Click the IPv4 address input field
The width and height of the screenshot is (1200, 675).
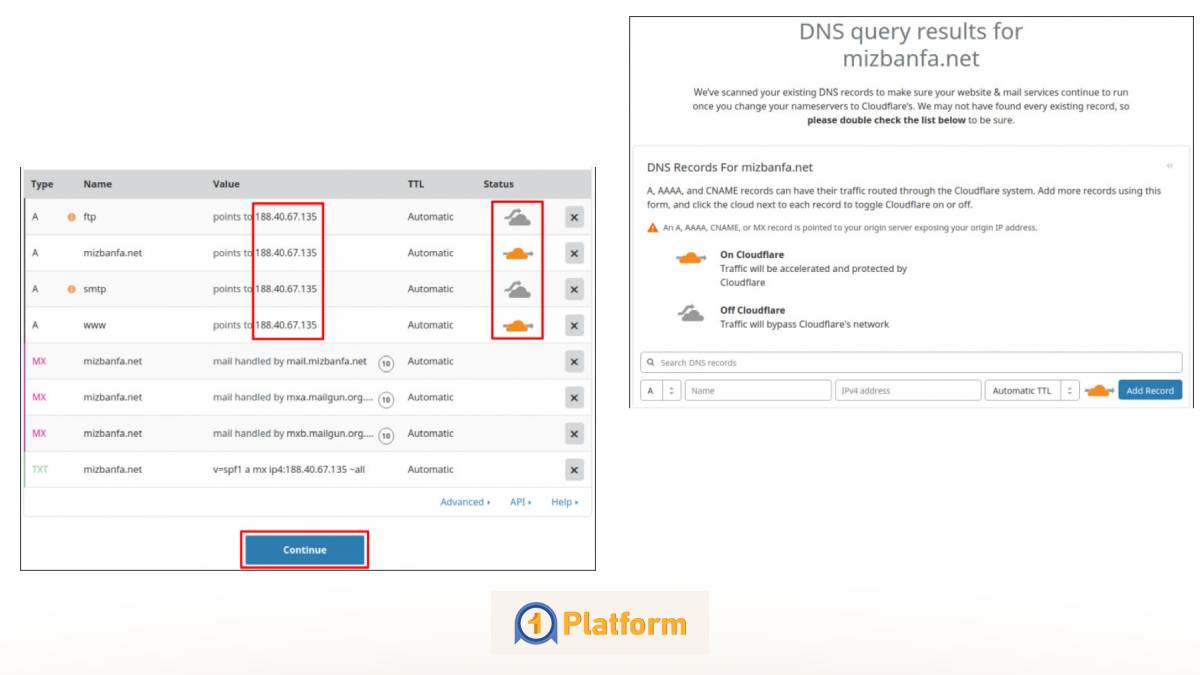point(908,390)
